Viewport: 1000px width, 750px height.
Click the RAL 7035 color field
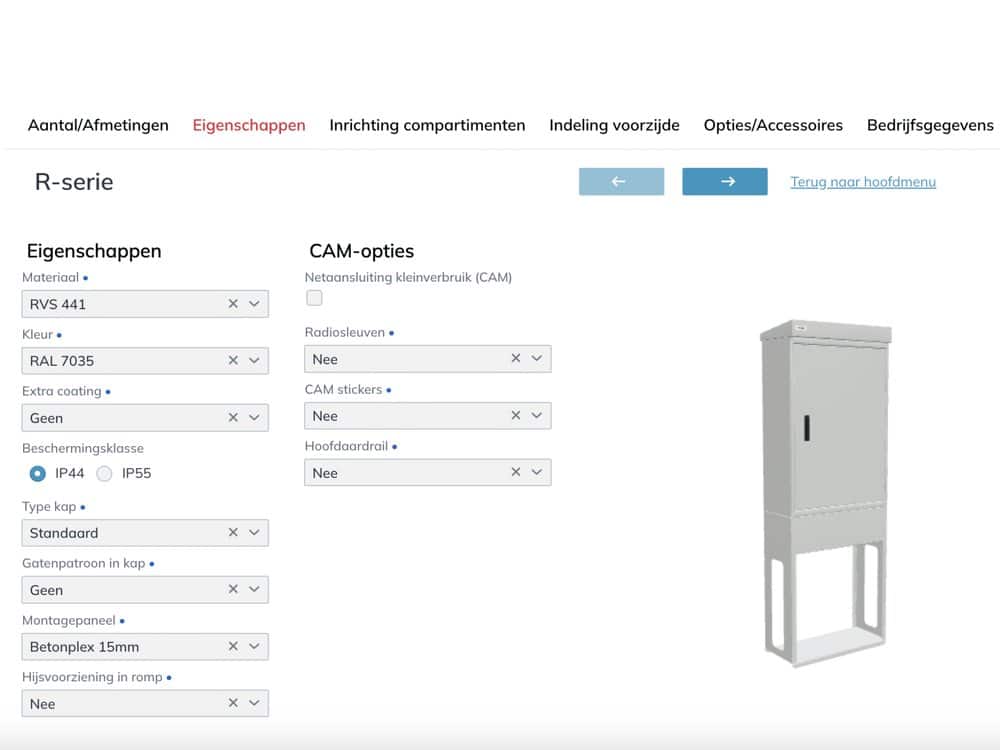point(145,360)
